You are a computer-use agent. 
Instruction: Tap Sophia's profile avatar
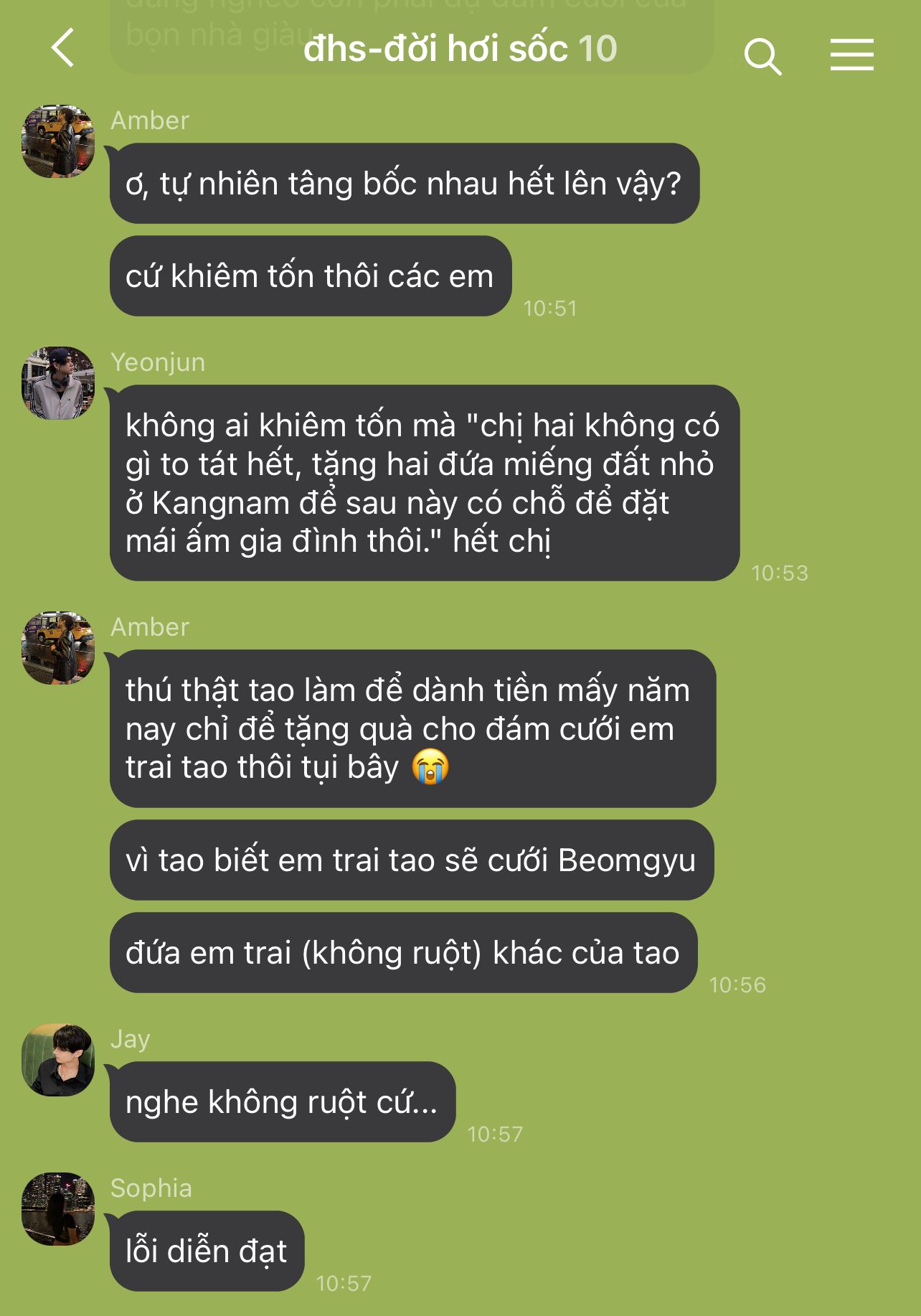[58, 1209]
